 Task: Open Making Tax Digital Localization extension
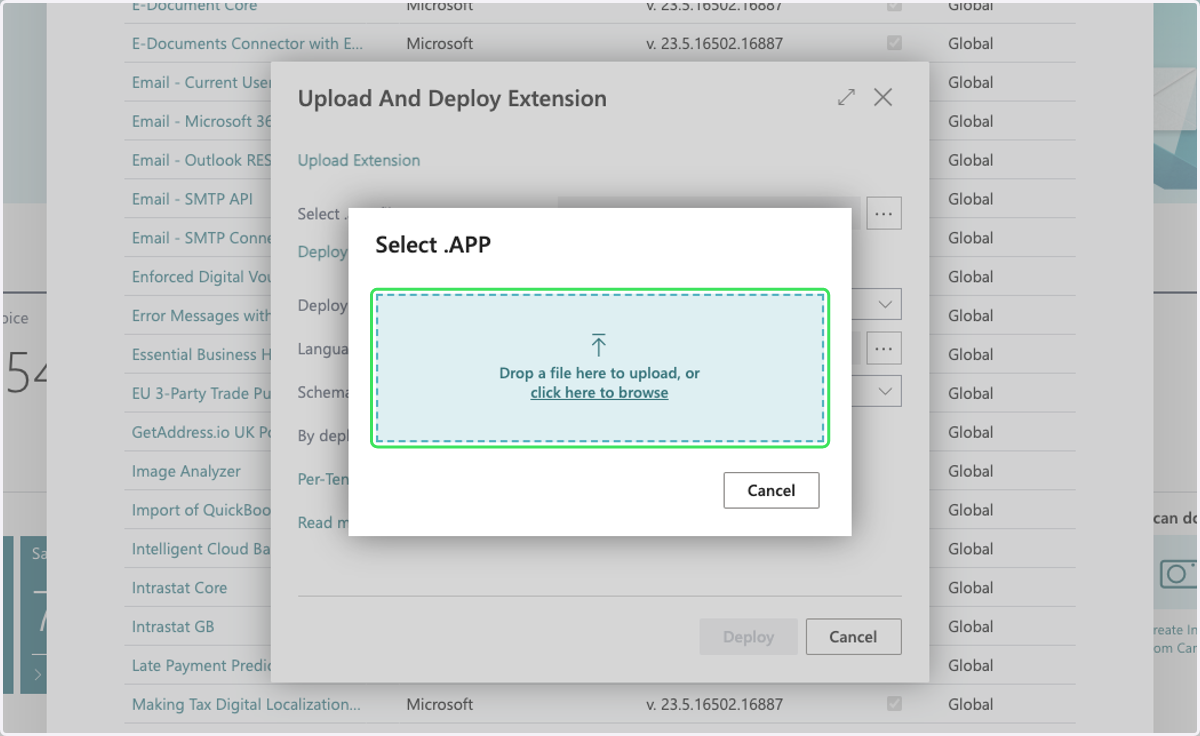point(246,705)
